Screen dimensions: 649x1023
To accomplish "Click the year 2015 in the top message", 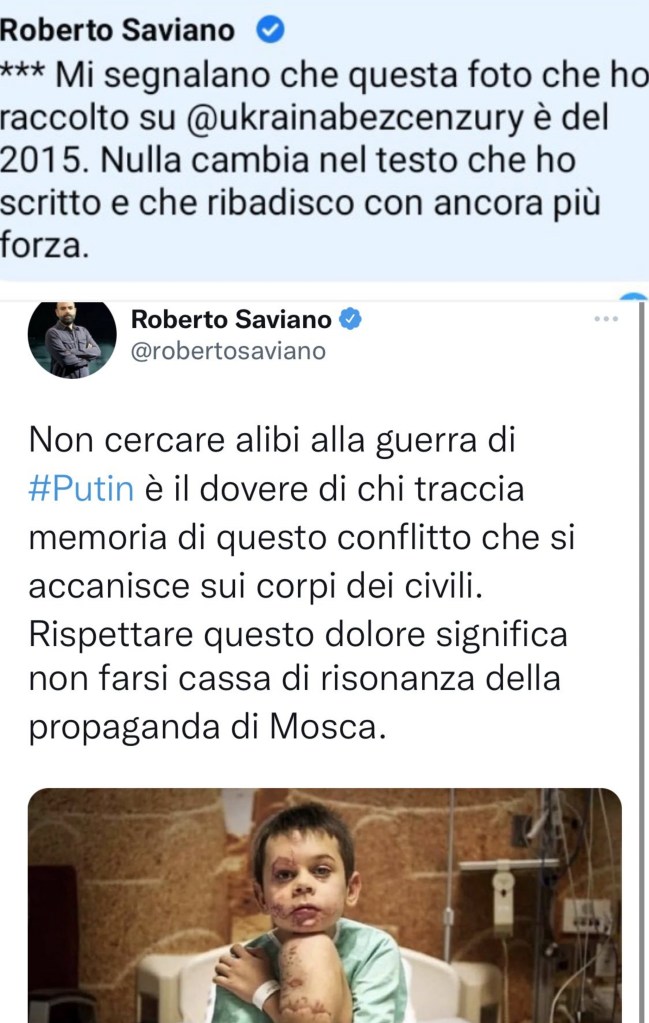I will pos(44,160).
